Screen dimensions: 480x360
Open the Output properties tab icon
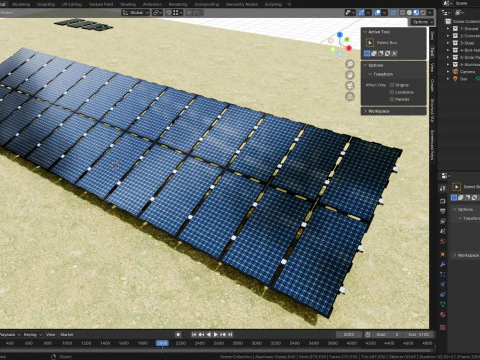click(443, 211)
